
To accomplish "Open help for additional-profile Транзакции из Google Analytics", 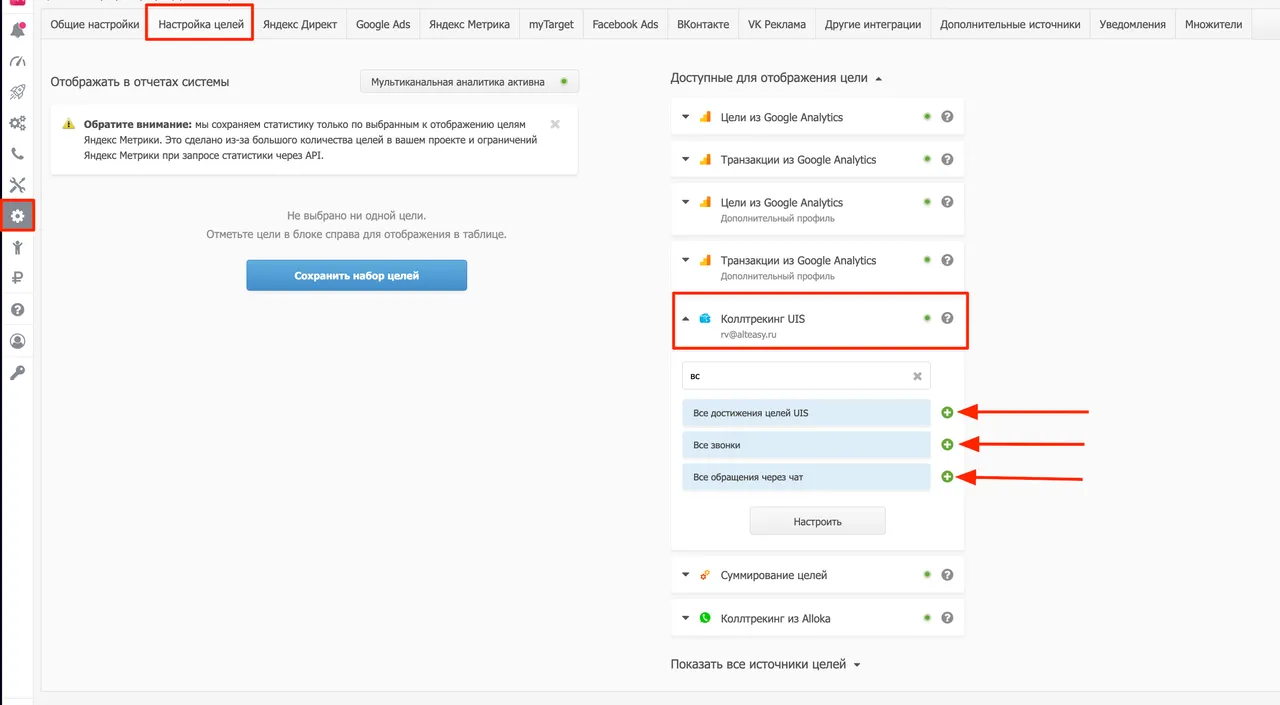I will (x=947, y=260).
